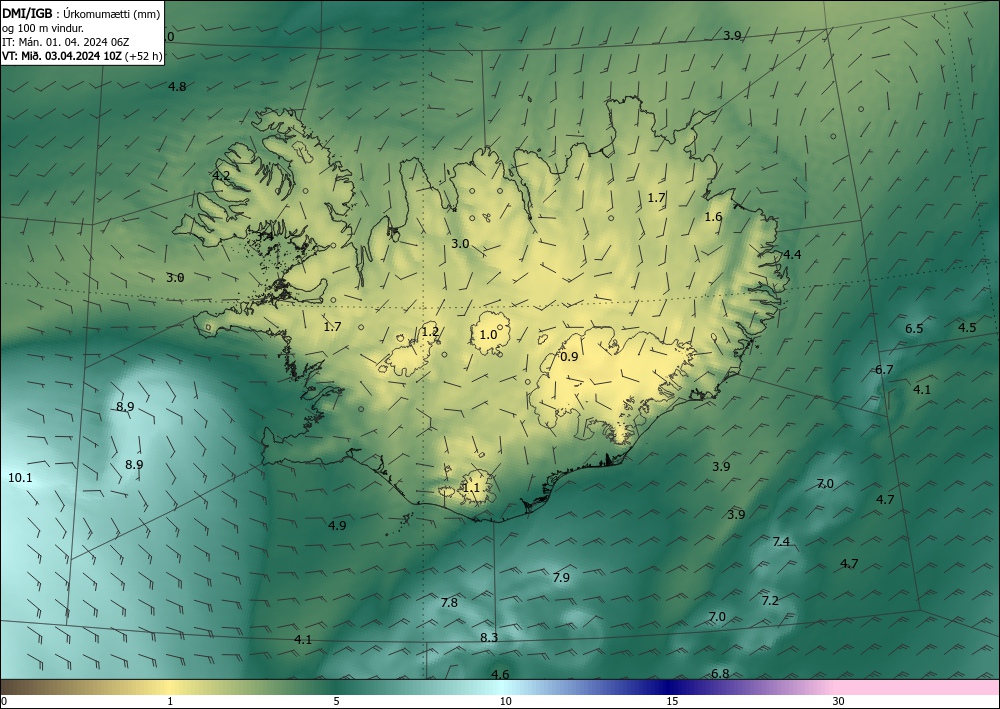Click the colour scale label 1

tap(170, 702)
